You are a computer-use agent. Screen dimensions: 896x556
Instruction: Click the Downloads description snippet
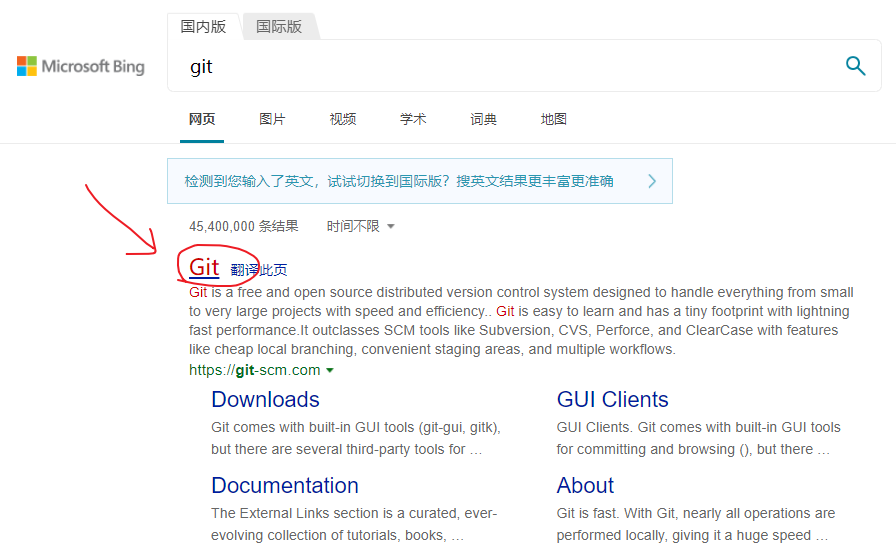[356, 438]
